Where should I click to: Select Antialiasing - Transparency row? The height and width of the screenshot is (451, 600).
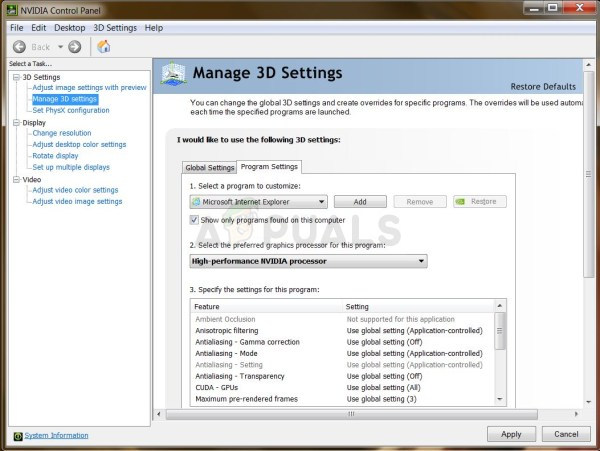point(342,376)
